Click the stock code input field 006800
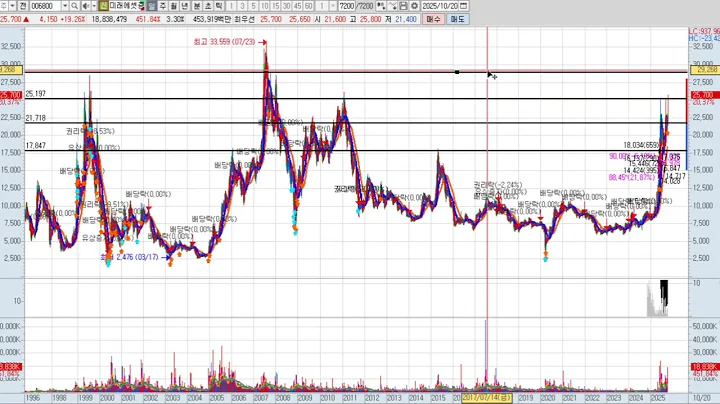720x404 pixels. pyautogui.click(x=46, y=6)
